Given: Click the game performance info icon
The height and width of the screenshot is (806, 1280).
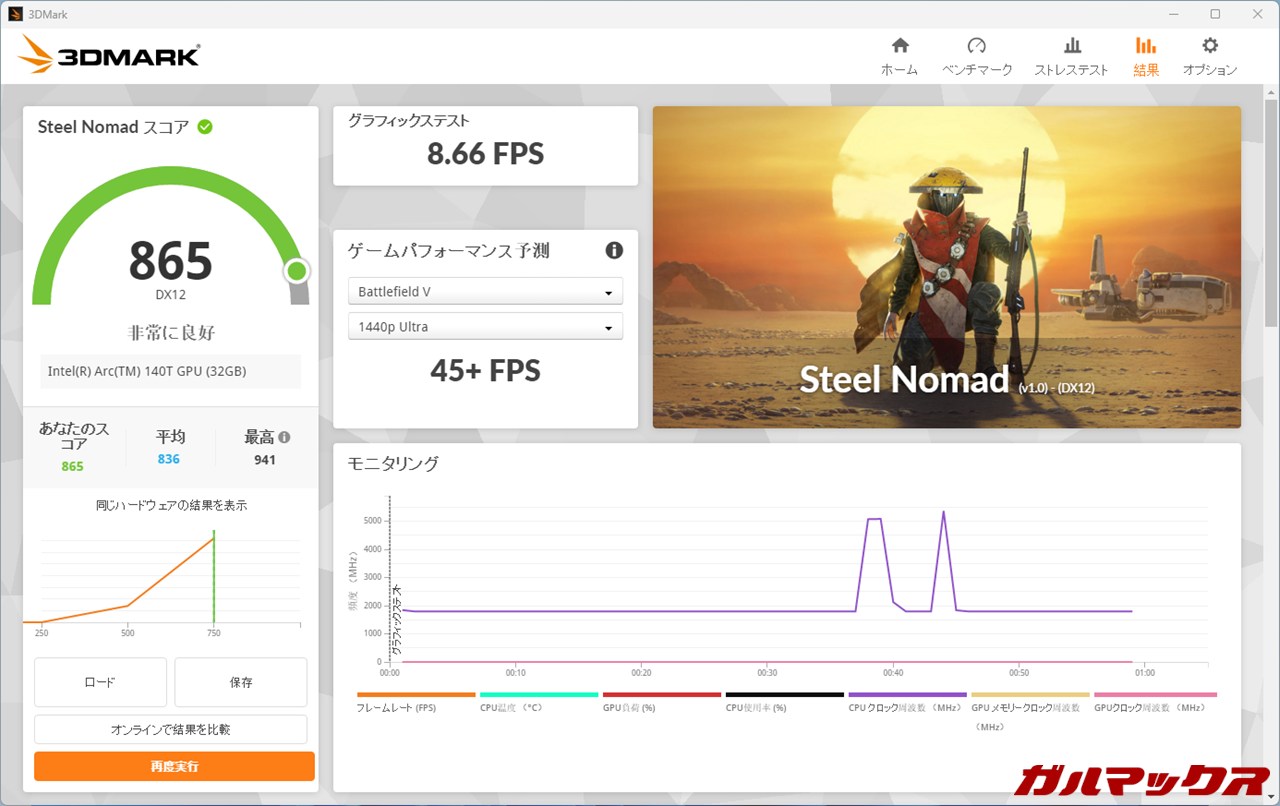Looking at the screenshot, I should 614,250.
